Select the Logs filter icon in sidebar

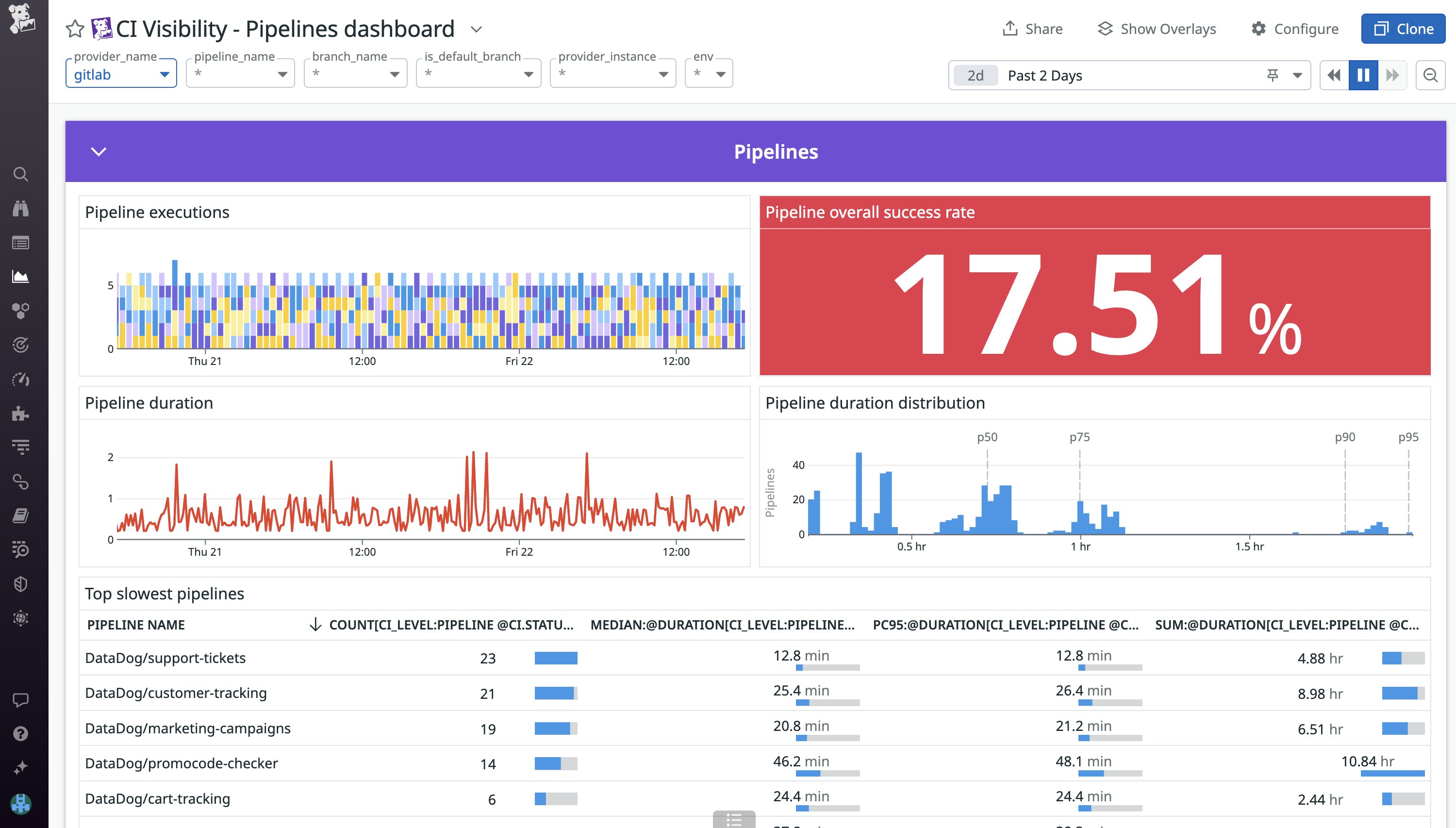click(21, 447)
